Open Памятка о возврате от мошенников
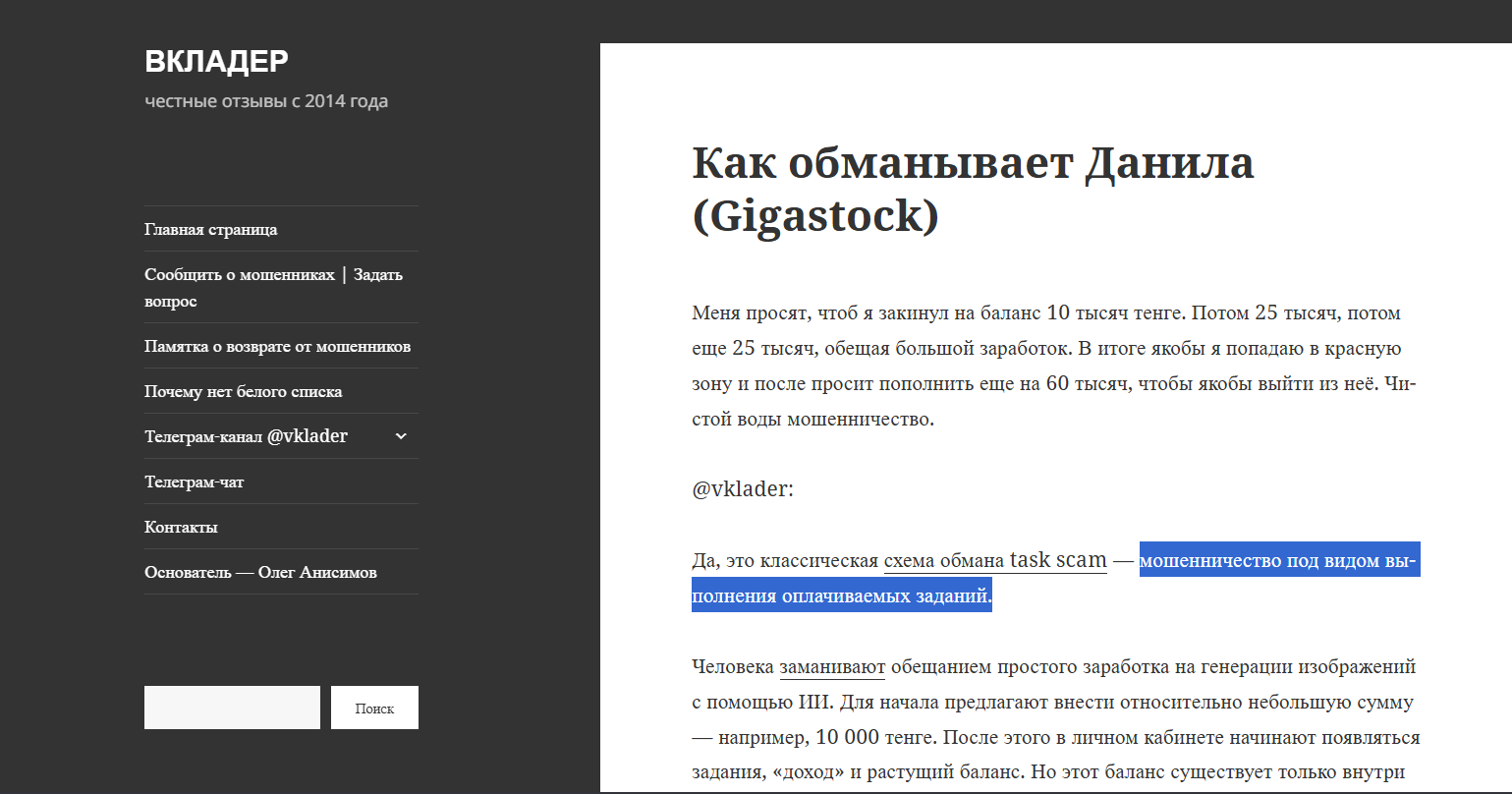The width and height of the screenshot is (1512, 794). click(x=277, y=346)
